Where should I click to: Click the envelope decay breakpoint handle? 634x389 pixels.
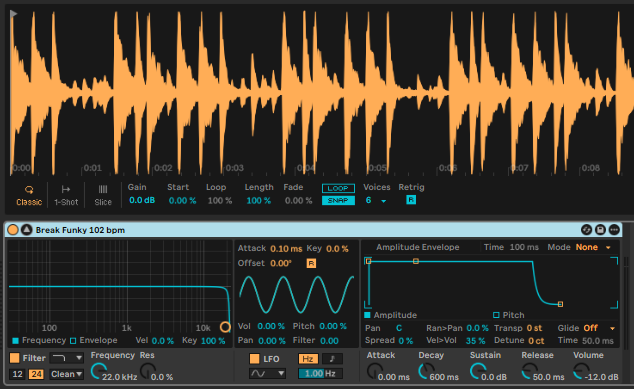[x=416, y=262]
